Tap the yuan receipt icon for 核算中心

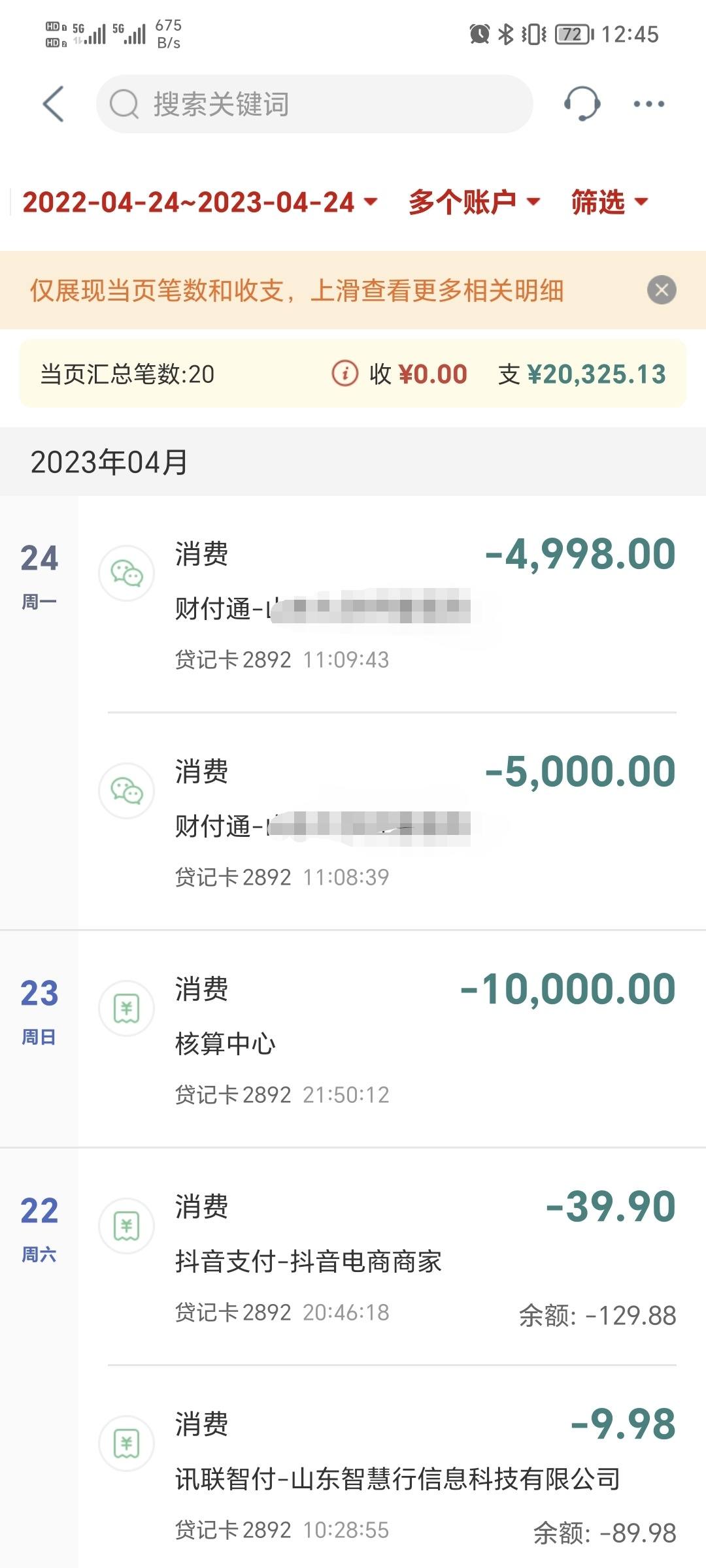(x=126, y=1008)
